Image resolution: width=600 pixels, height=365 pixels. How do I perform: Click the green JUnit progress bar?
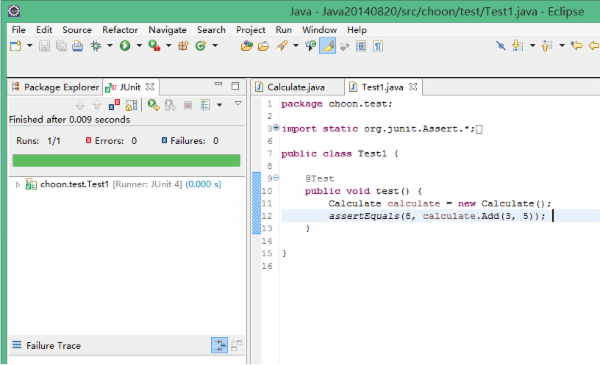point(126,161)
